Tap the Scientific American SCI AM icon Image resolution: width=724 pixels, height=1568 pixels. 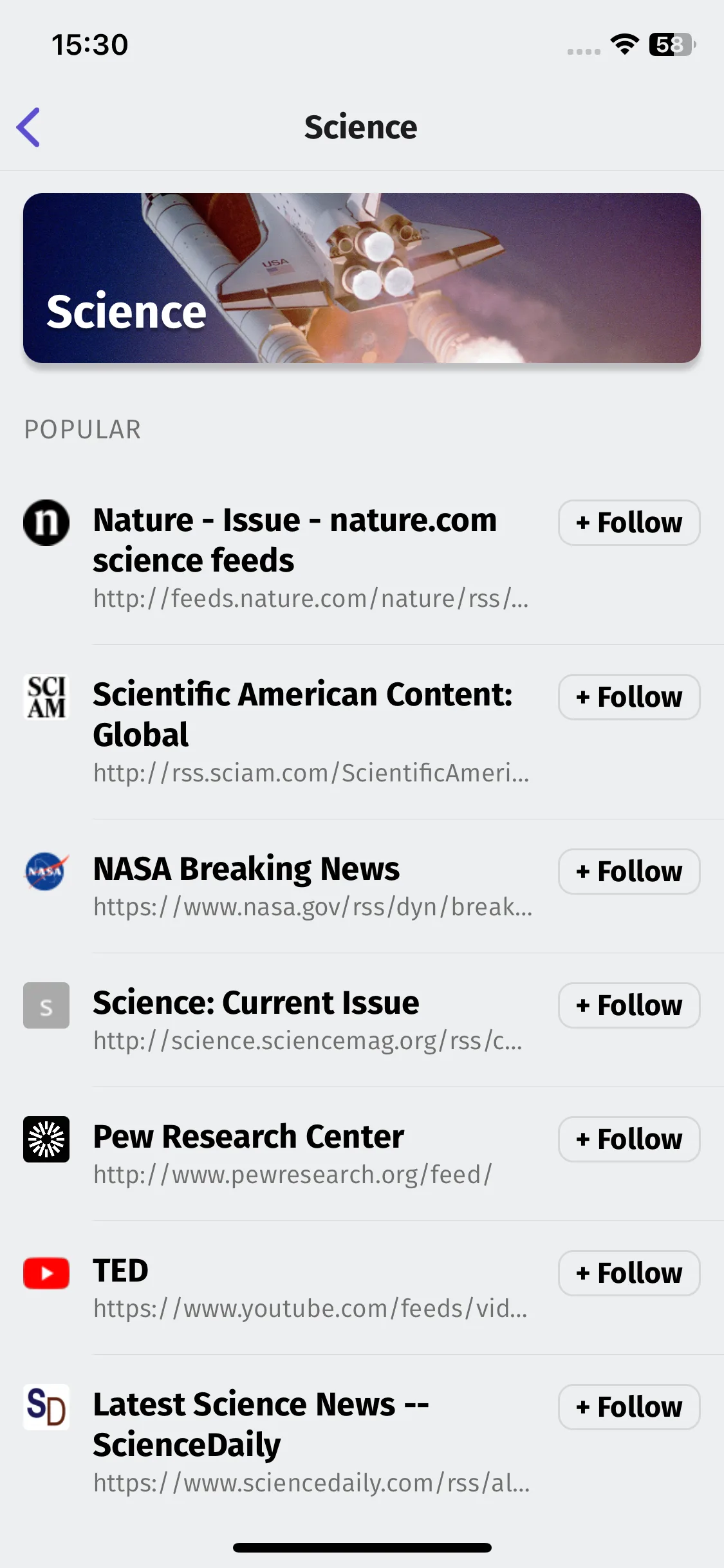pos(46,697)
